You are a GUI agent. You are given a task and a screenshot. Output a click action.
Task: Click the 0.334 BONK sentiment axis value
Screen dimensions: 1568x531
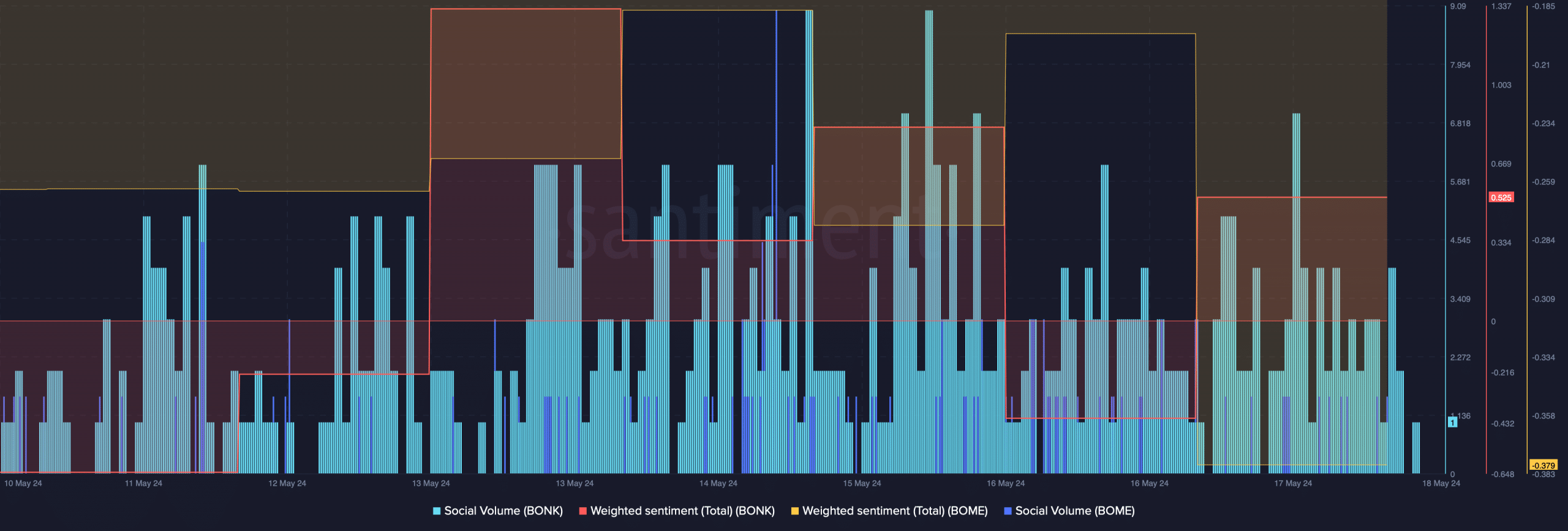coord(1501,243)
